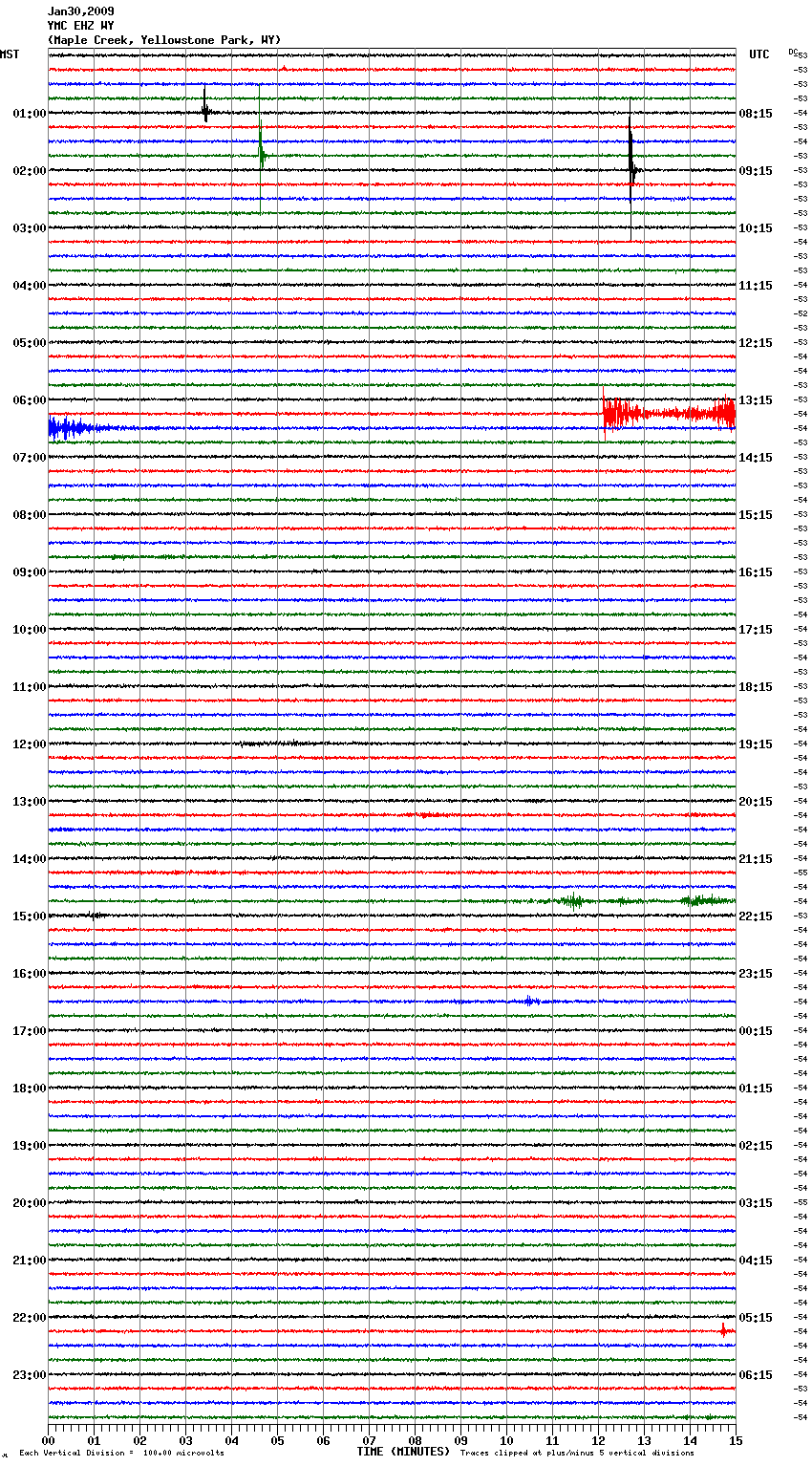Click the 22:15 UTC time label

(x=756, y=916)
